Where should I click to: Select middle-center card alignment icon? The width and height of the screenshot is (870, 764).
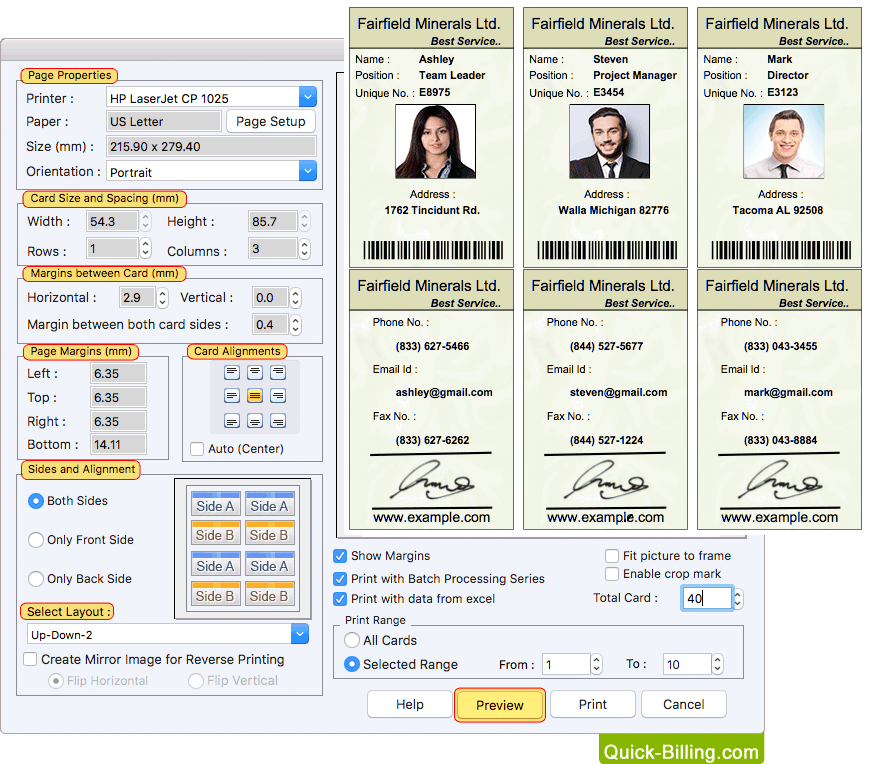255,396
